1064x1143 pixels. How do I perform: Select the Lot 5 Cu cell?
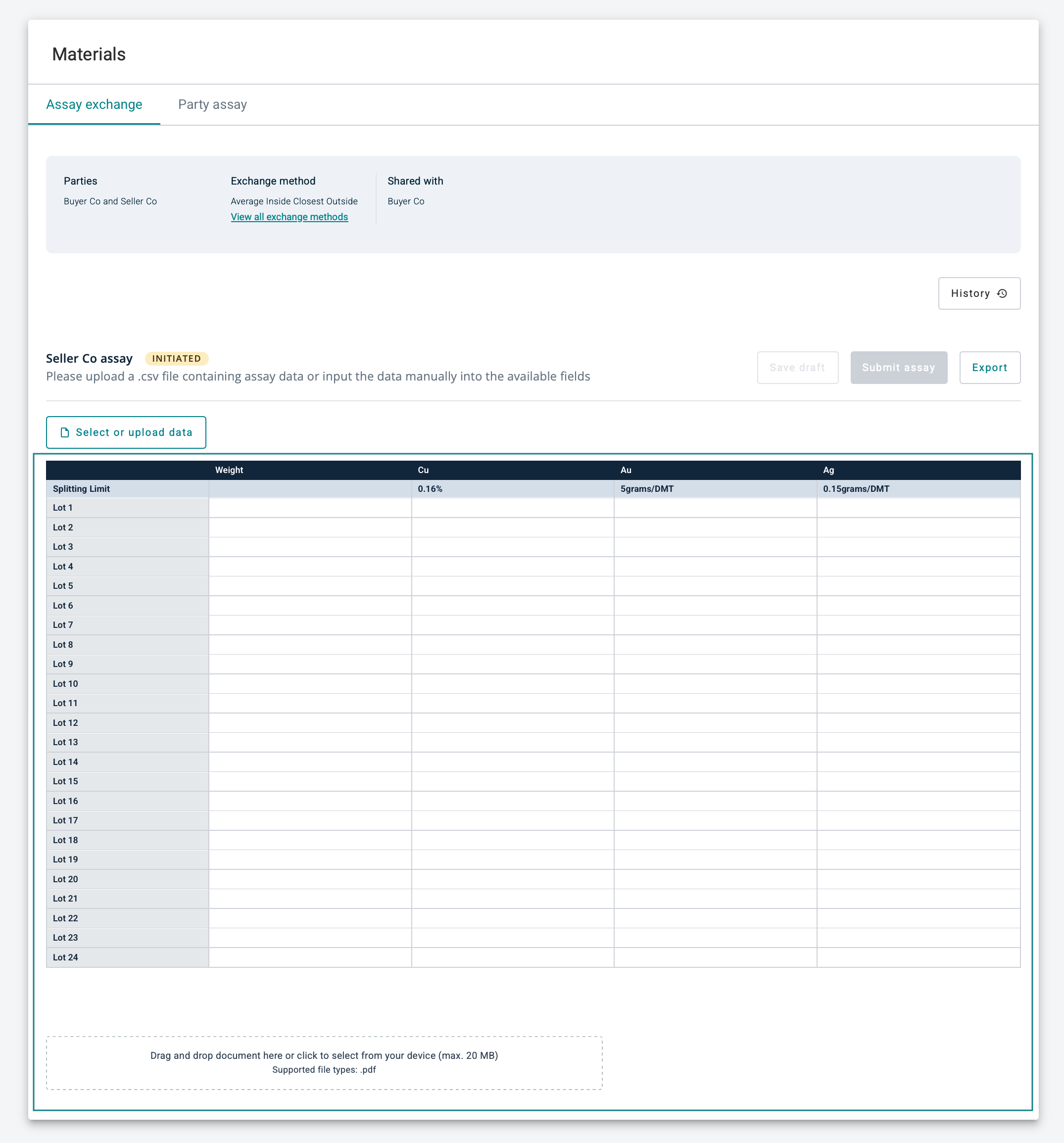512,586
